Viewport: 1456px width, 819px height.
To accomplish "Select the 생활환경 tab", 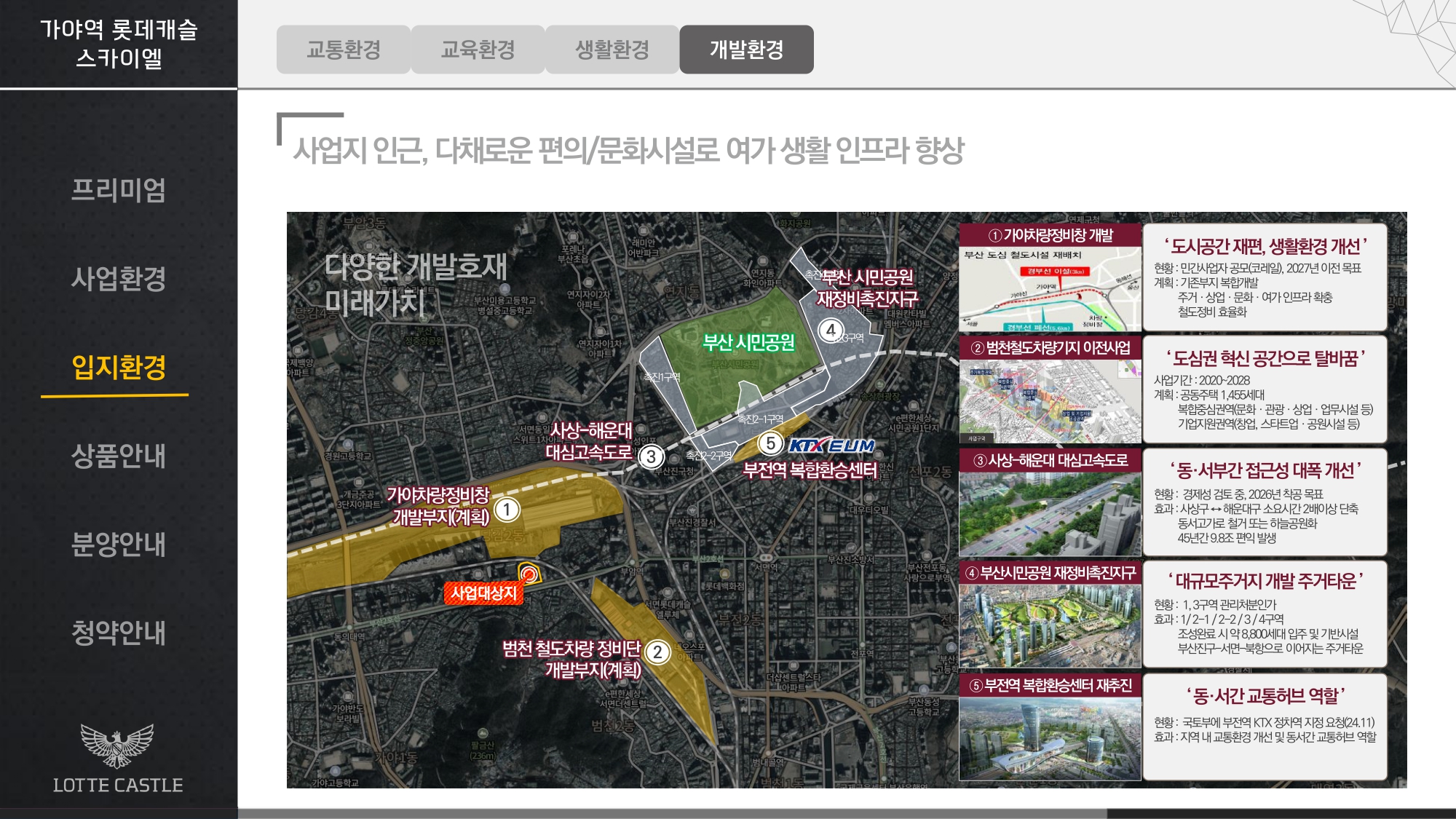I will 612,50.
